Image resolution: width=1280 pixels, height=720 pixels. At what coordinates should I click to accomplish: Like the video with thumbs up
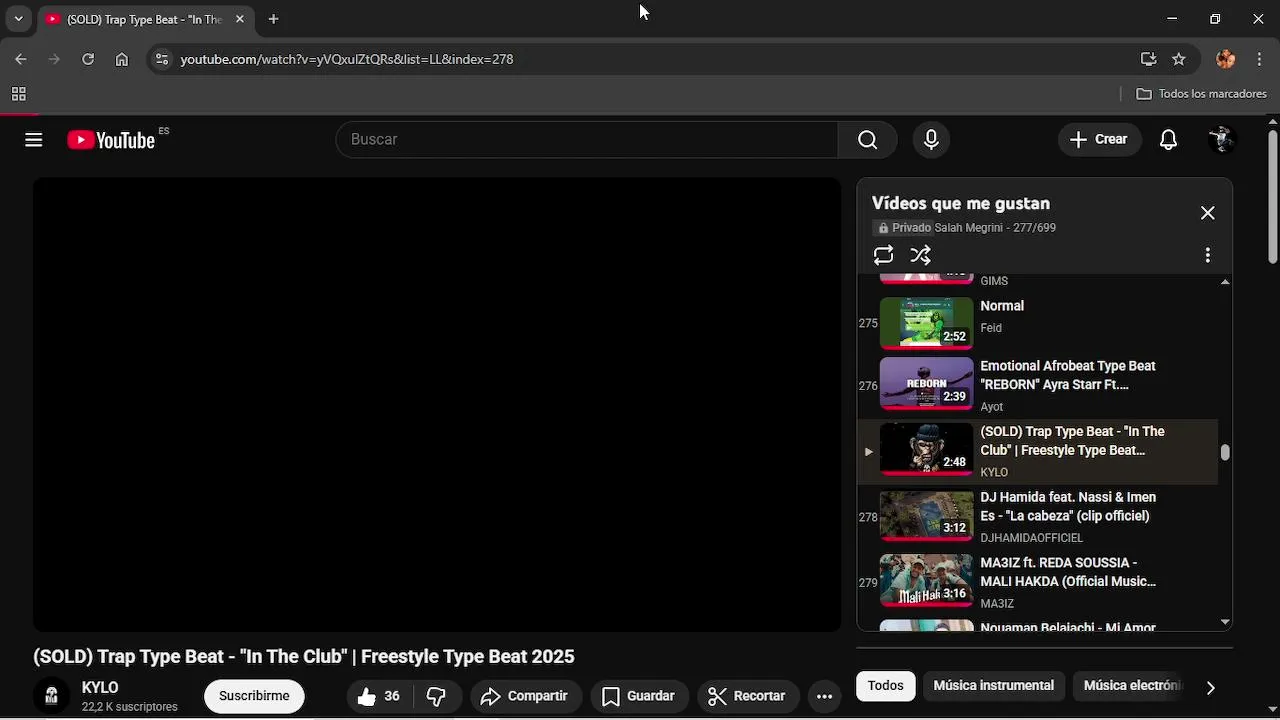(379, 696)
